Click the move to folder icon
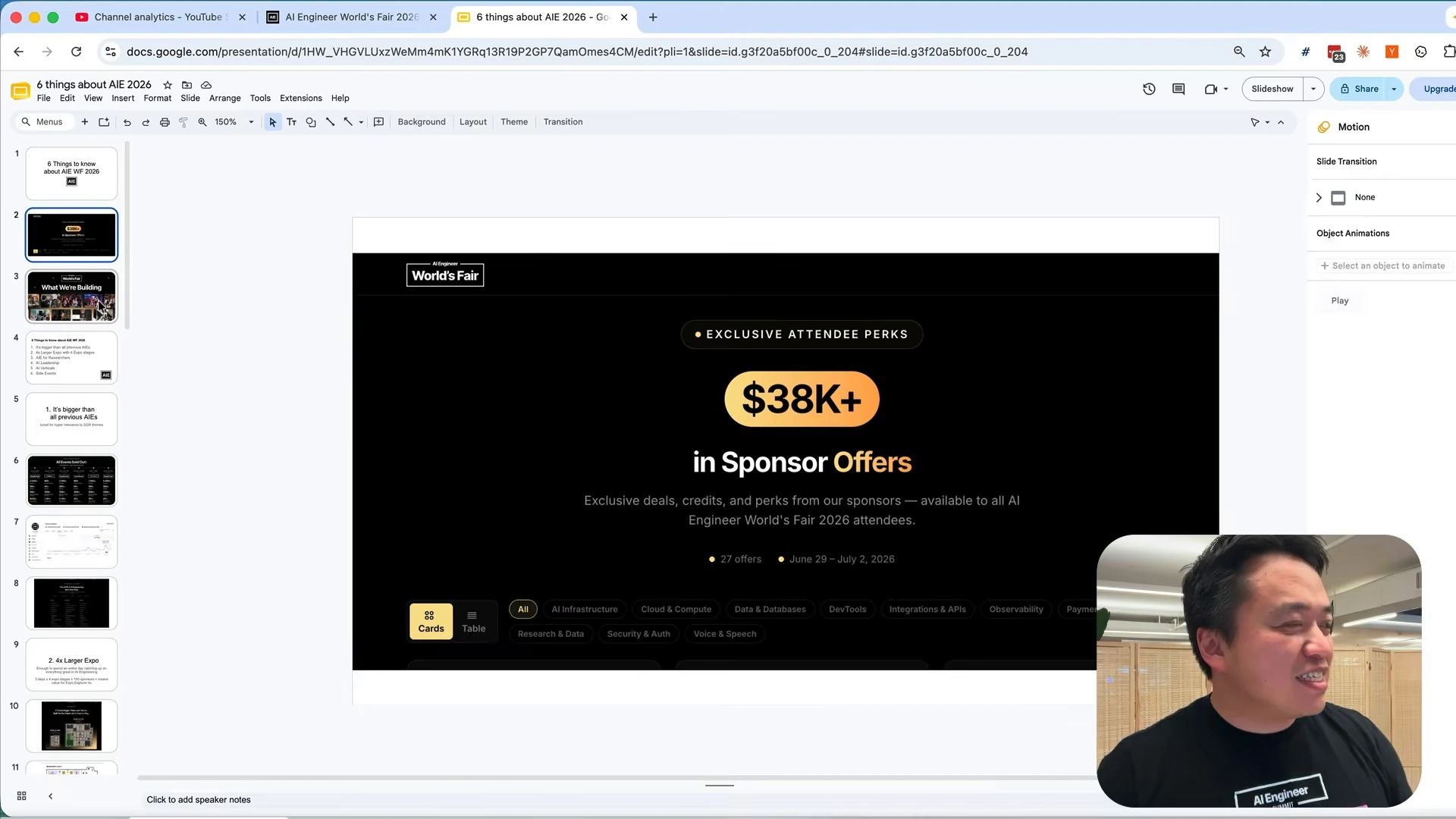The width and height of the screenshot is (1456, 819). 187,85
